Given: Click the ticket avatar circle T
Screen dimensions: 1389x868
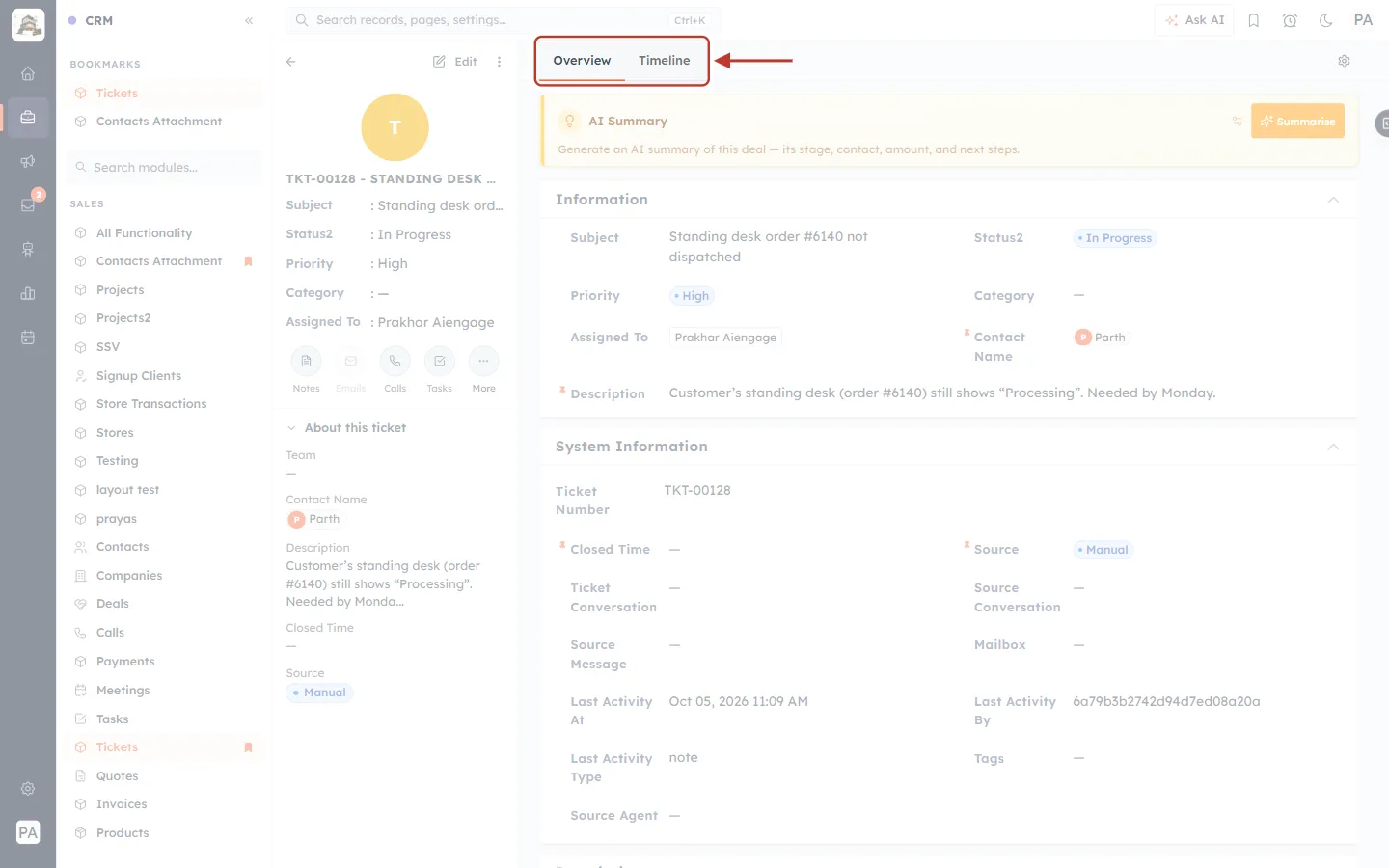Looking at the screenshot, I should (395, 127).
